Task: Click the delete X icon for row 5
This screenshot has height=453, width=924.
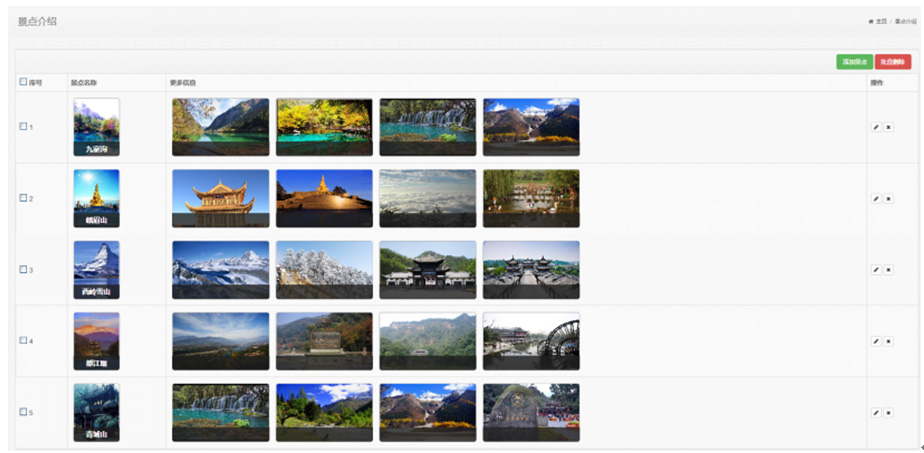Action: [x=889, y=412]
